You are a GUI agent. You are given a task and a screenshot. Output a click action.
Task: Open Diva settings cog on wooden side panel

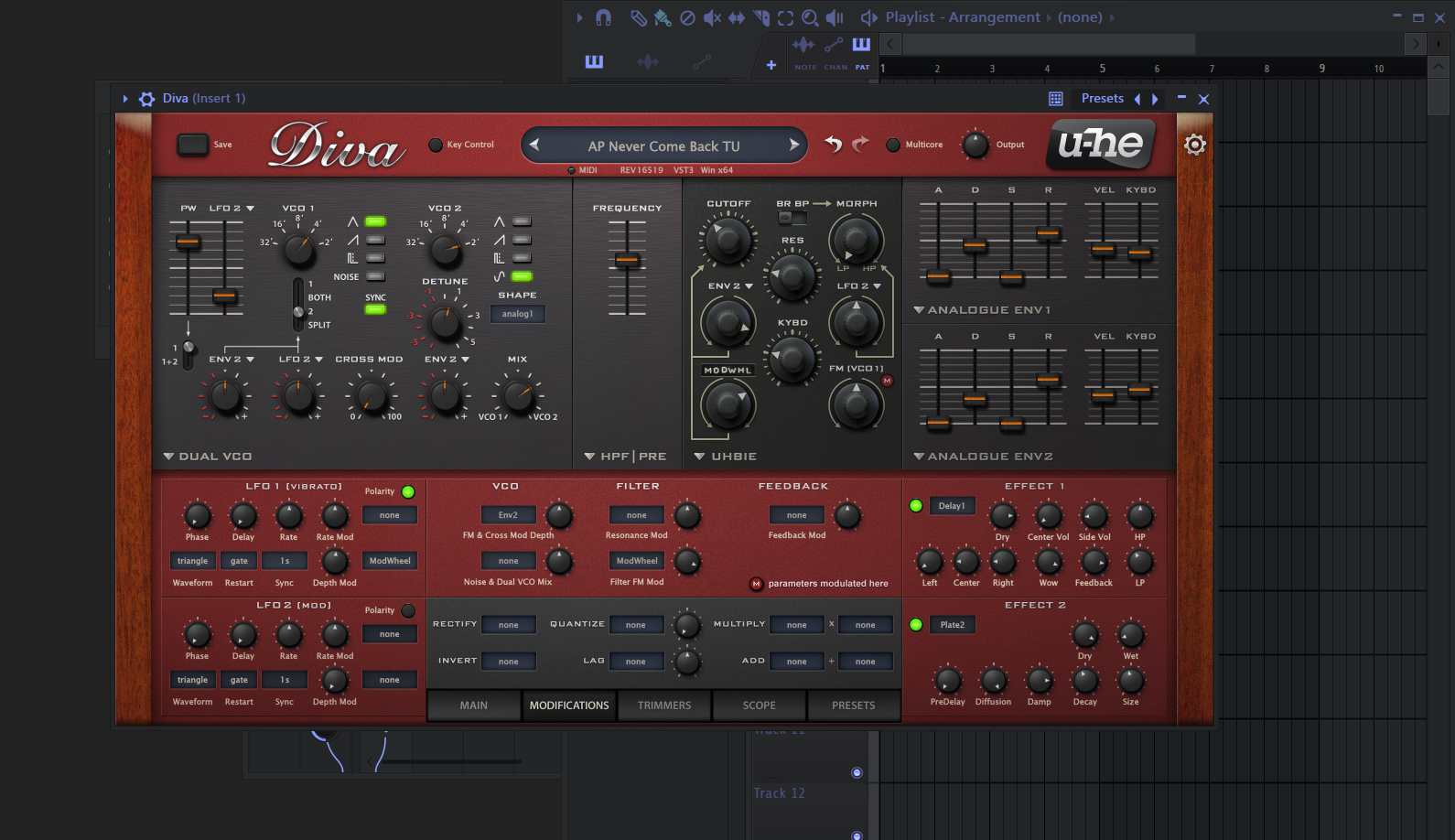coord(1195,145)
